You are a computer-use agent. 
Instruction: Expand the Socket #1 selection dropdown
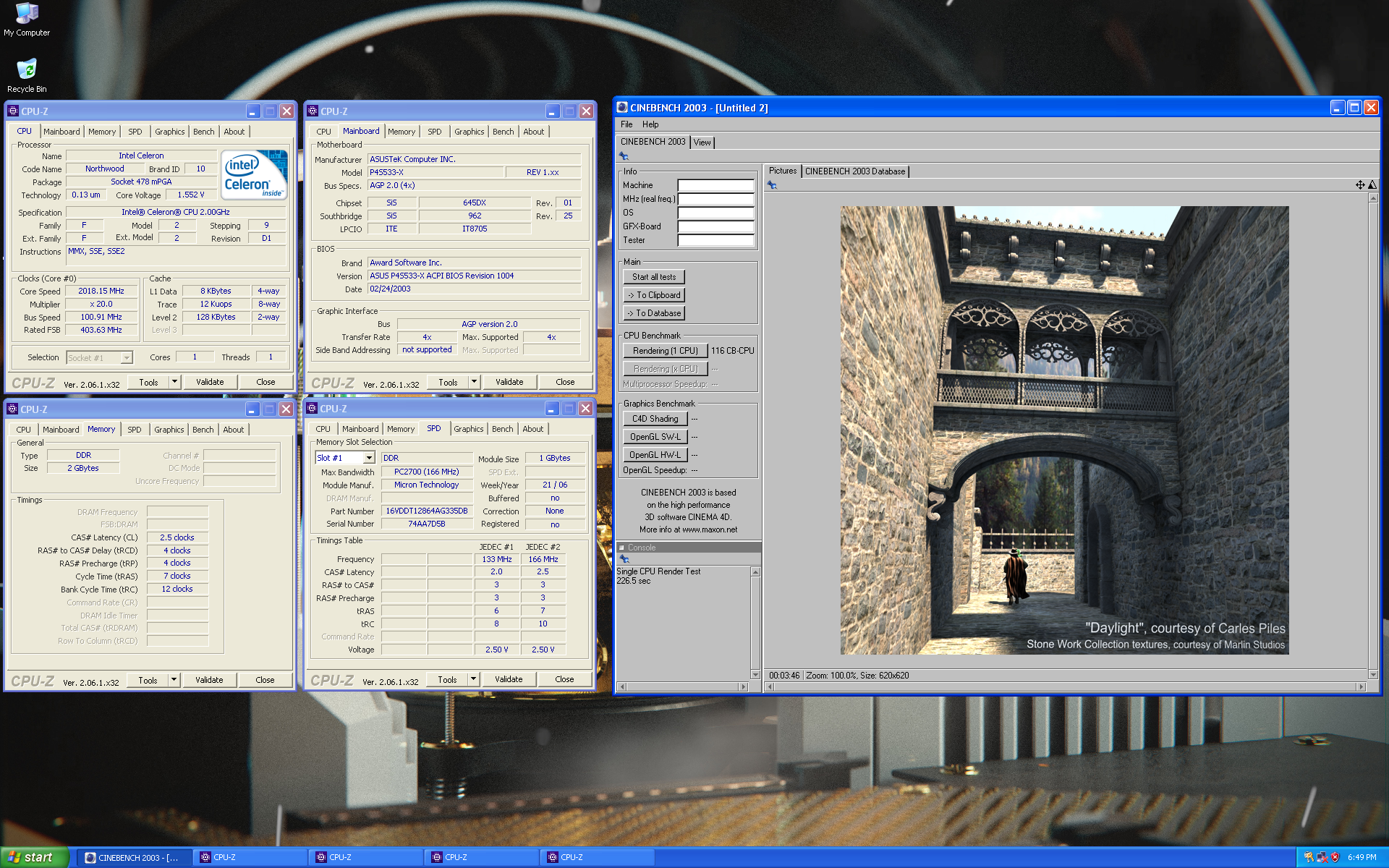pos(127,358)
